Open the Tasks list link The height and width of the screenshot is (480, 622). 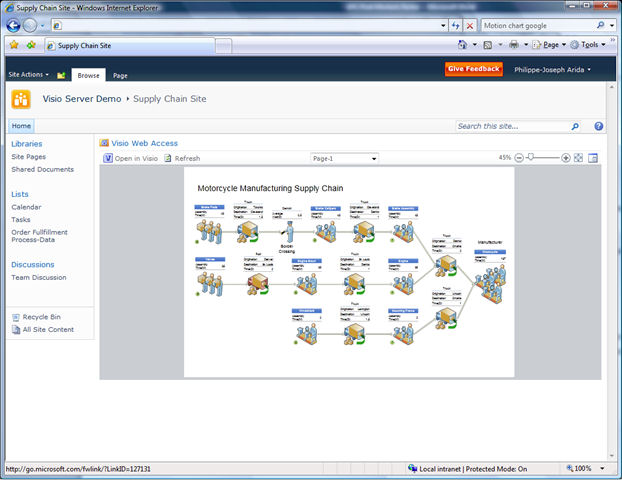pos(21,219)
